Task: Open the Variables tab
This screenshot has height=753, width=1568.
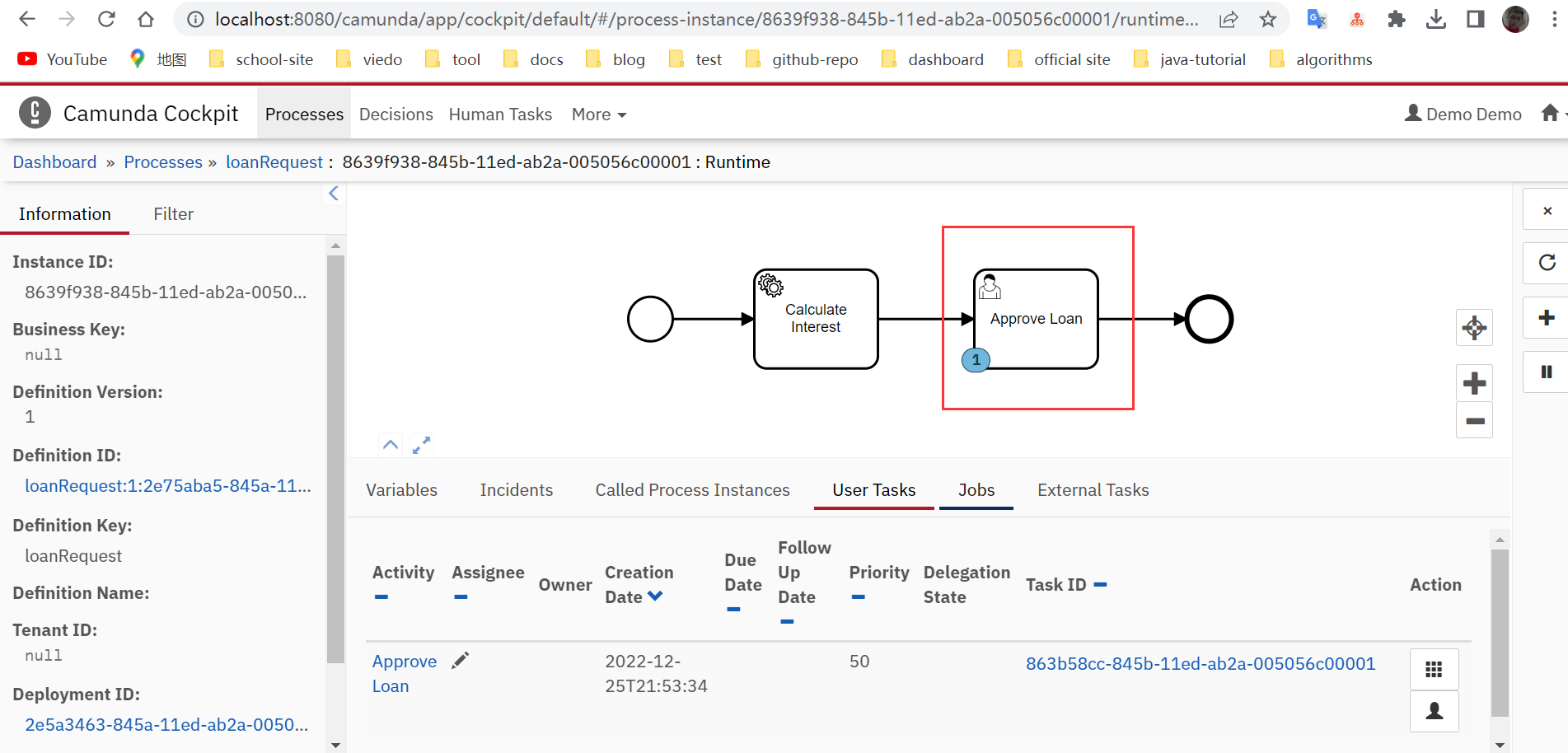Action: (401, 490)
